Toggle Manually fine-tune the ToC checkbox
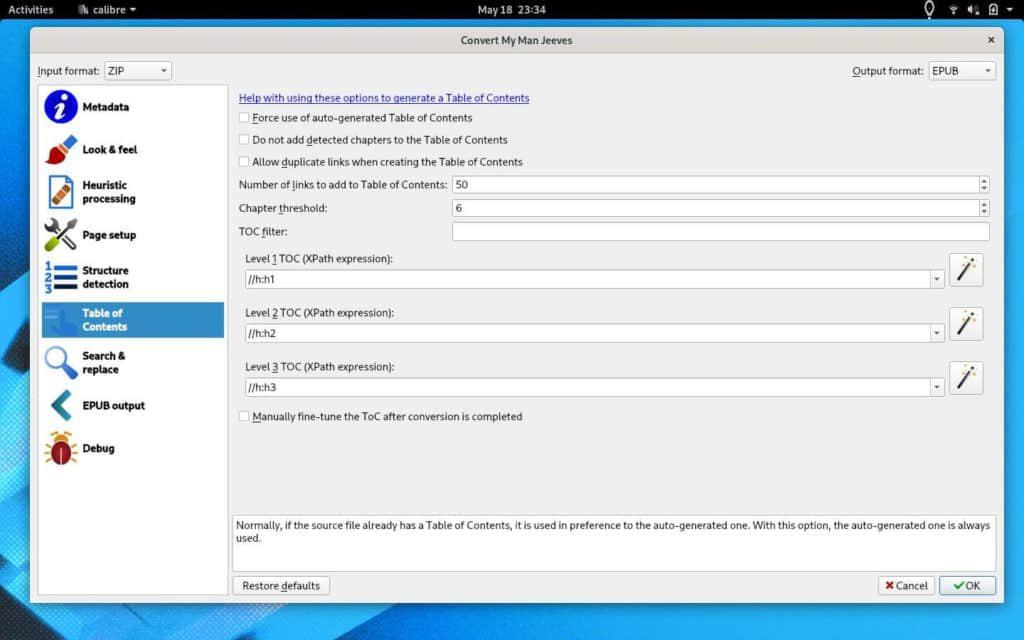This screenshot has width=1024, height=640. click(x=244, y=416)
